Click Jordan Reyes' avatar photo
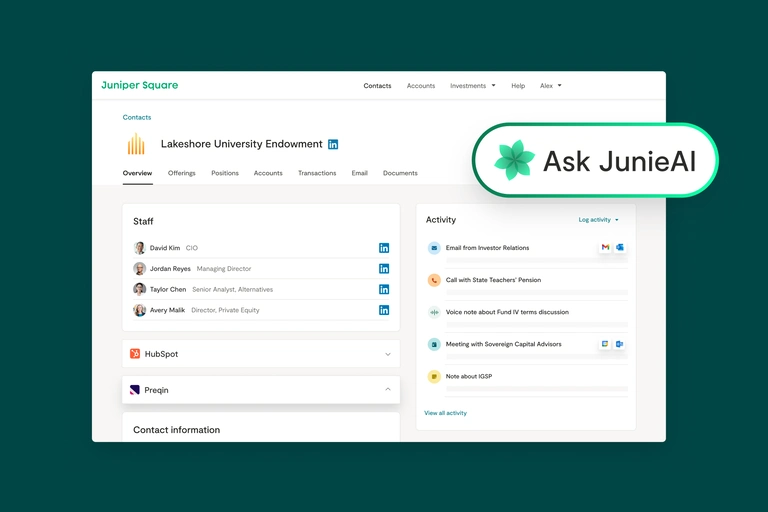768x512 pixels. (140, 268)
